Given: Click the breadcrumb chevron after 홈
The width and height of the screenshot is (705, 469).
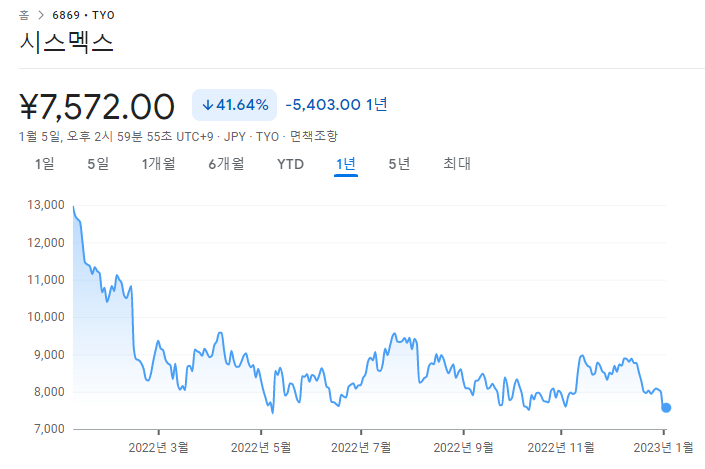Looking at the screenshot, I should click(x=41, y=15).
